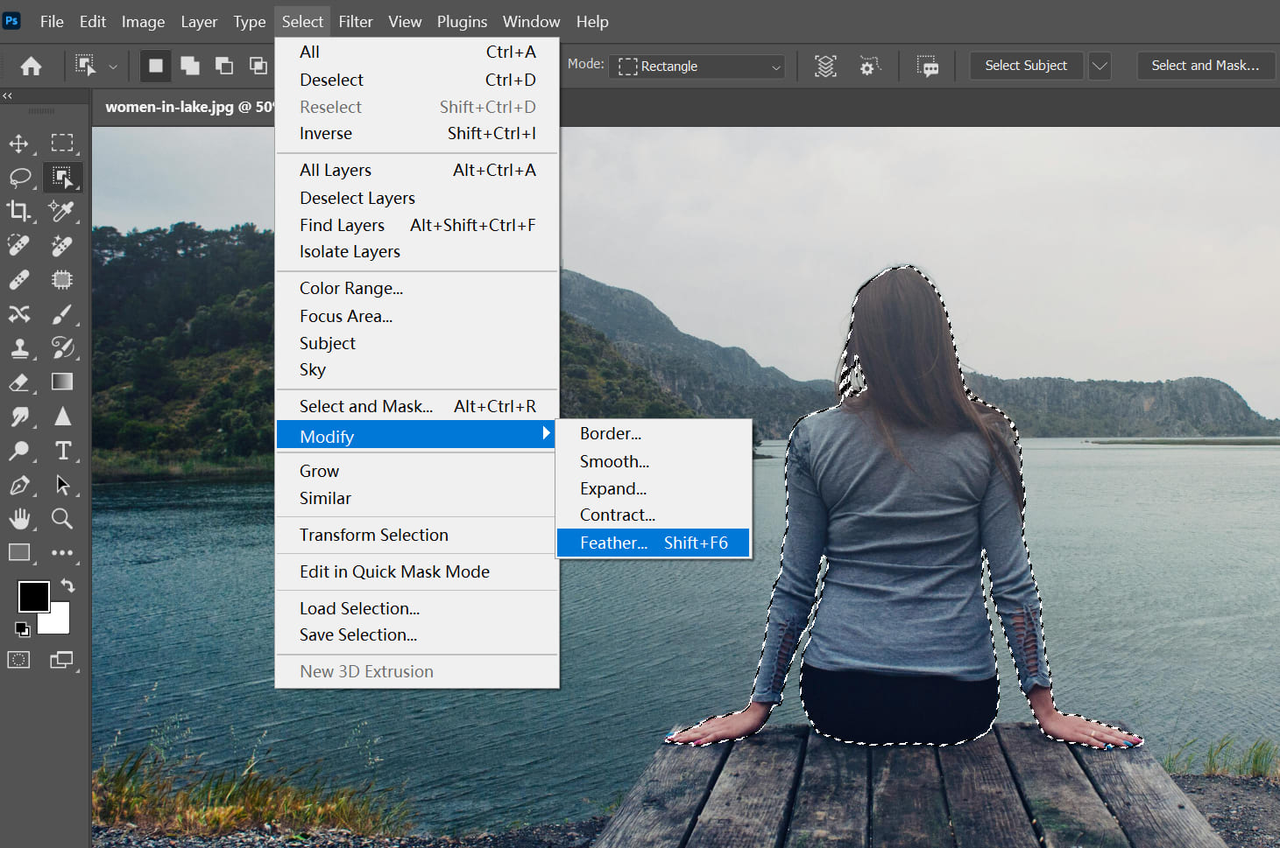The image size is (1280, 848).
Task: Collapse the left panel with the chevron arrows
Action: click(8, 96)
